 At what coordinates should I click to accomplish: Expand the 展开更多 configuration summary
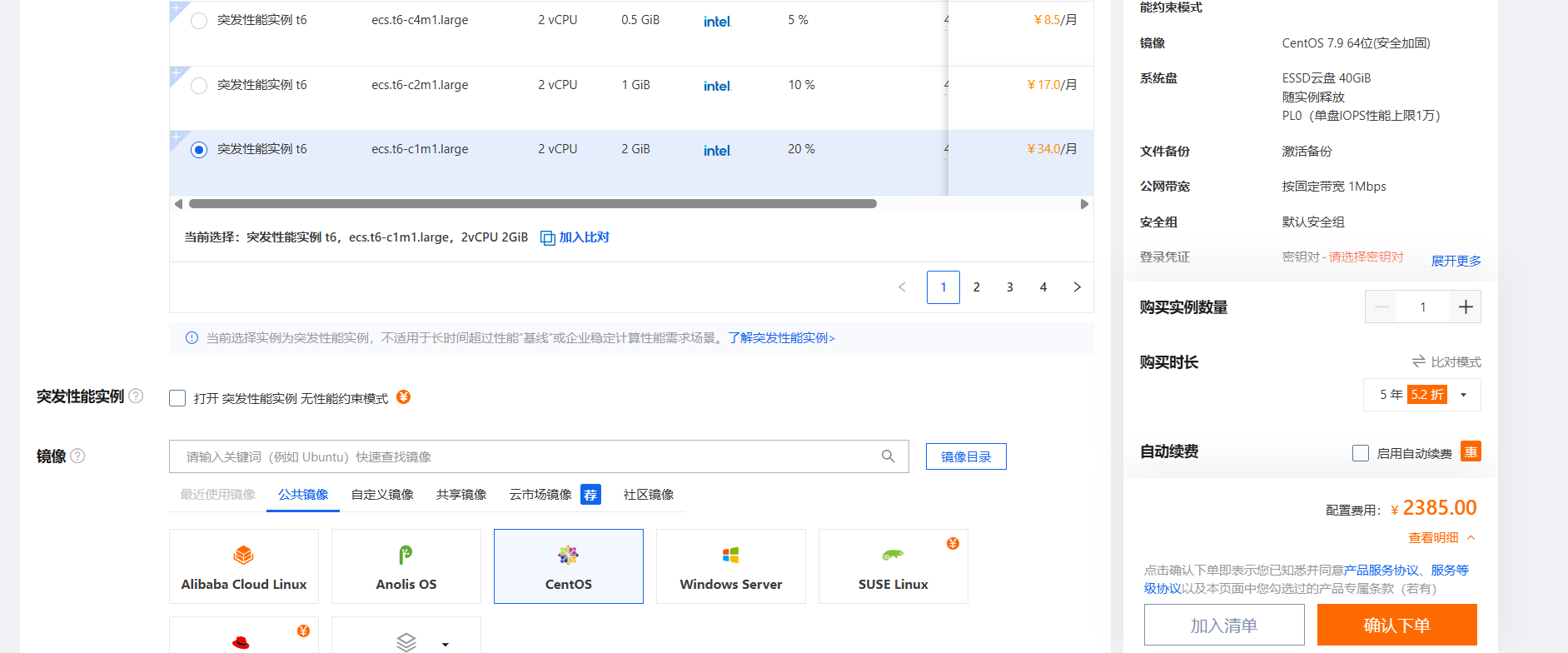[1456, 261]
